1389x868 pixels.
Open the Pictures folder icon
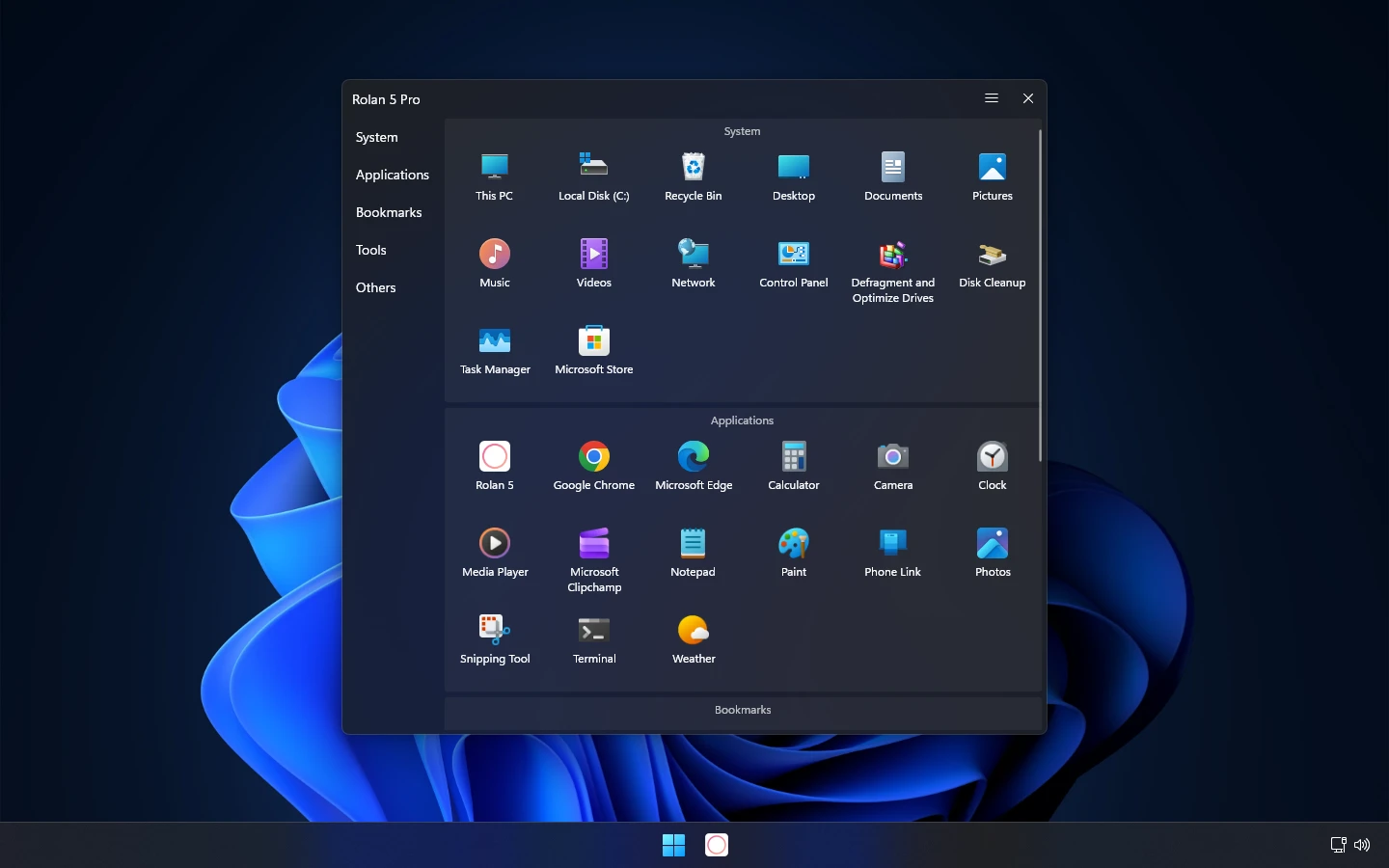click(x=993, y=176)
